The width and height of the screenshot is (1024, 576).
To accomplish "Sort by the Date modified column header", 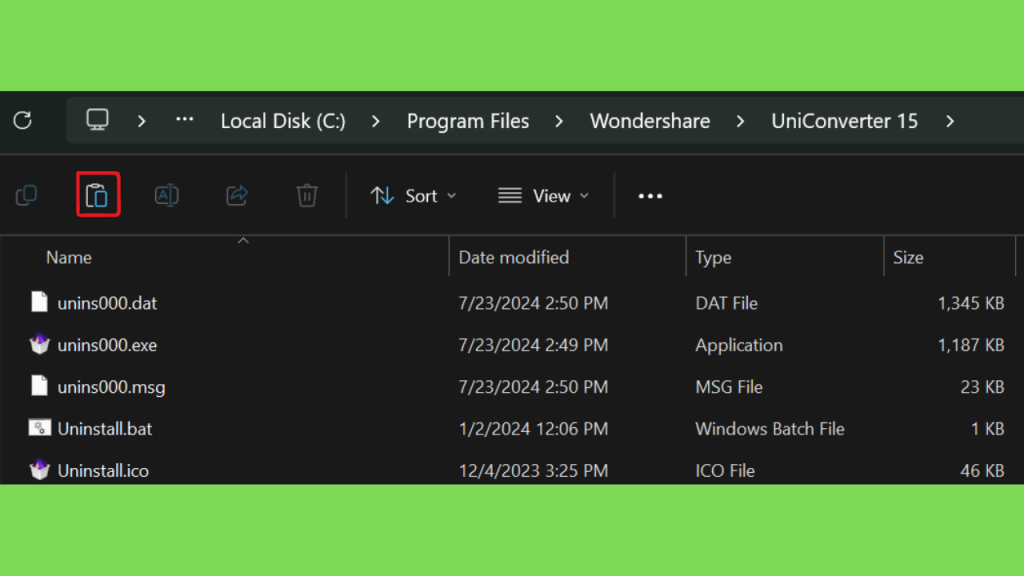I will tap(513, 257).
